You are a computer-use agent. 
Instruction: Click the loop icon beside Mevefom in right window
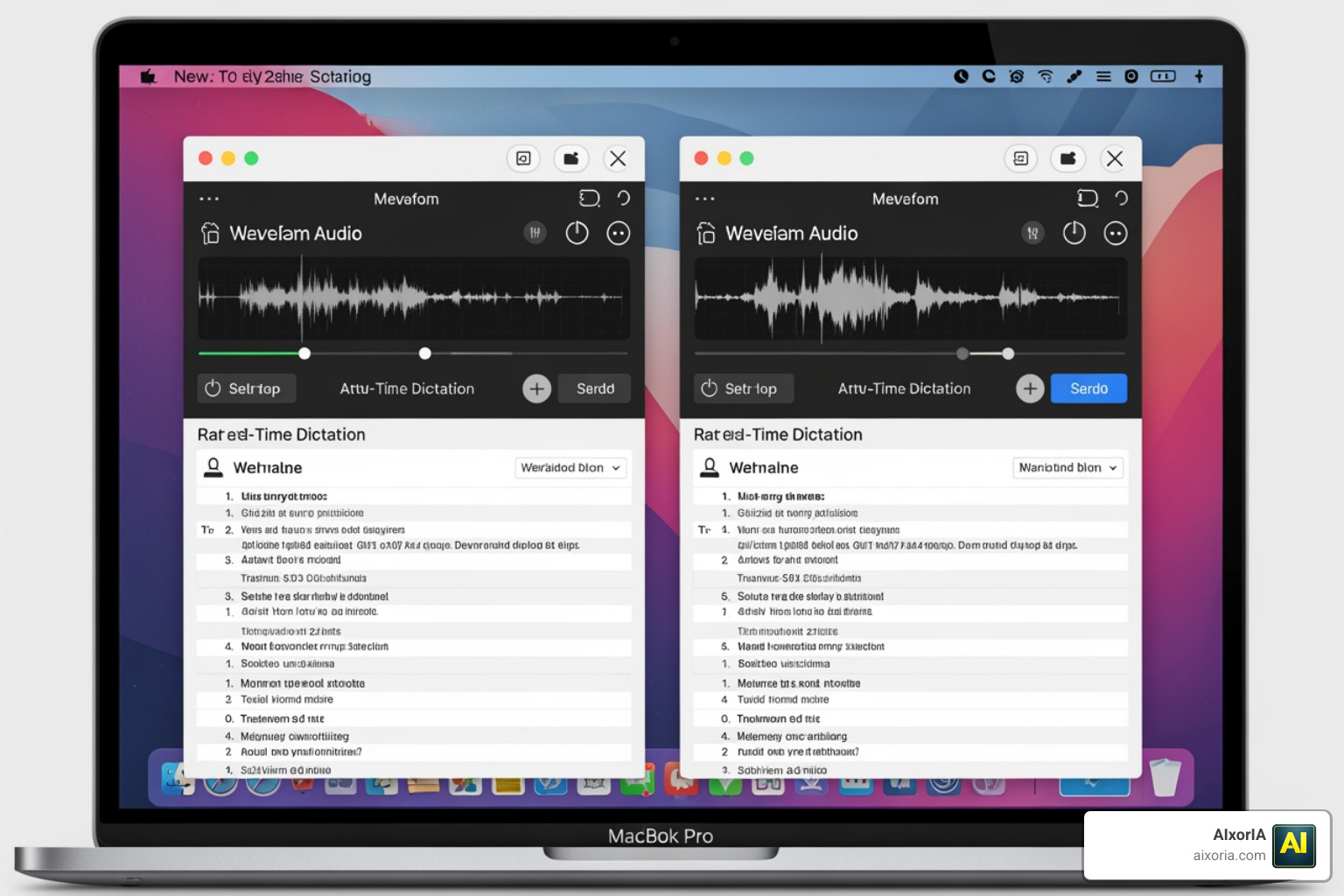(x=1088, y=199)
